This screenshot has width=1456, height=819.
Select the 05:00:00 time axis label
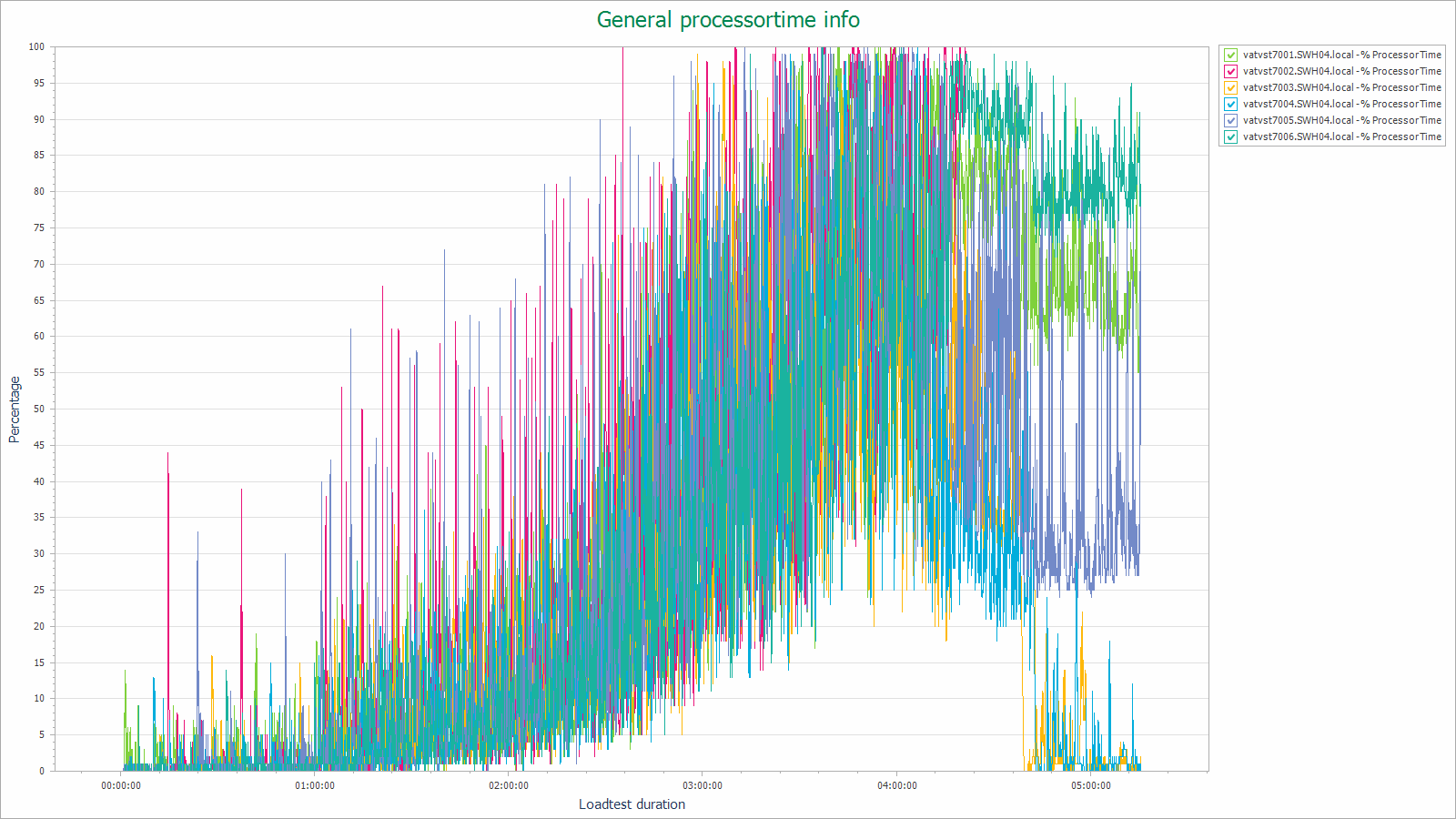(1091, 785)
